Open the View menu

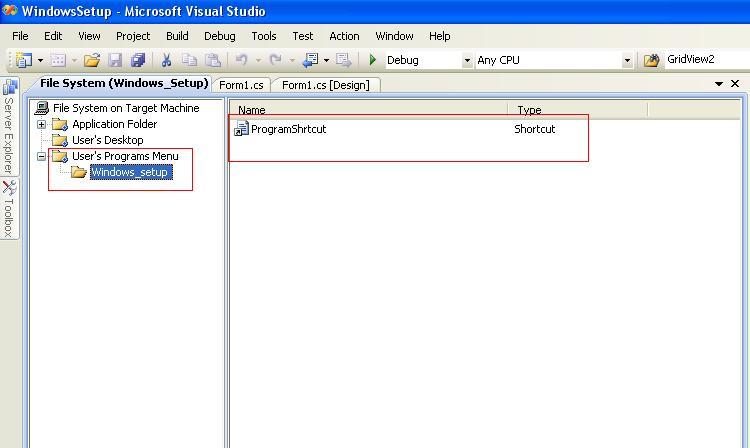(89, 36)
